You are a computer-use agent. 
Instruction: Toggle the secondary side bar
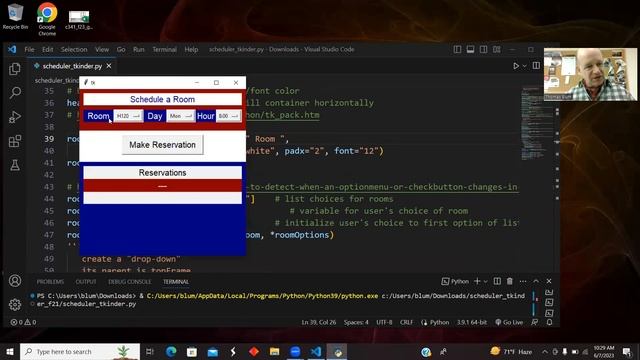(484, 49)
